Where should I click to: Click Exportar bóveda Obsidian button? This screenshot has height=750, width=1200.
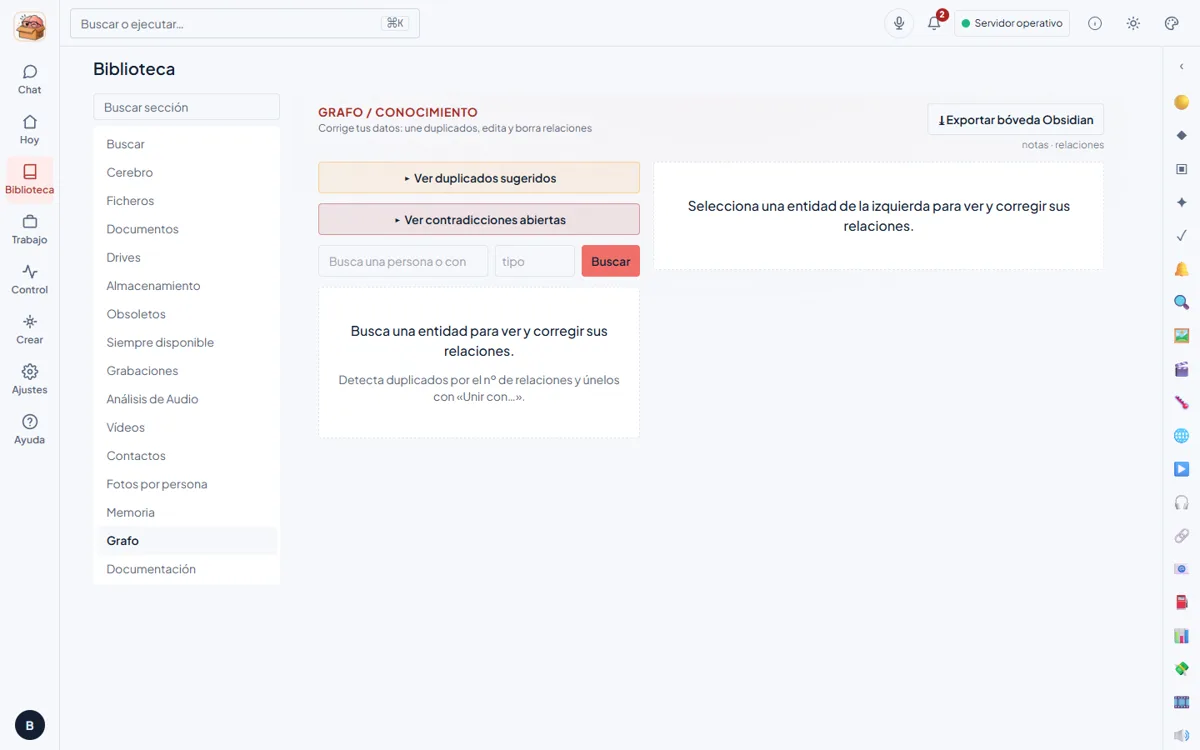[1015, 119]
